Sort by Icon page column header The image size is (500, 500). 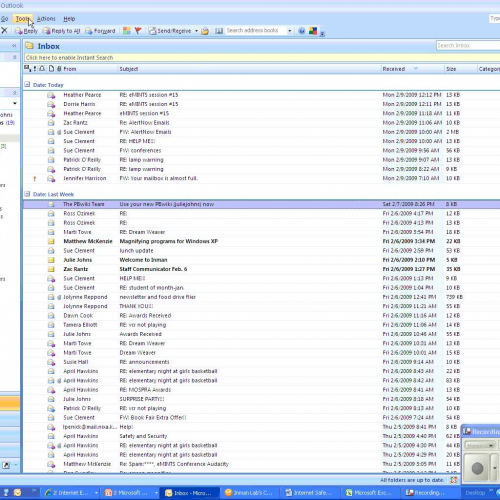[51, 69]
